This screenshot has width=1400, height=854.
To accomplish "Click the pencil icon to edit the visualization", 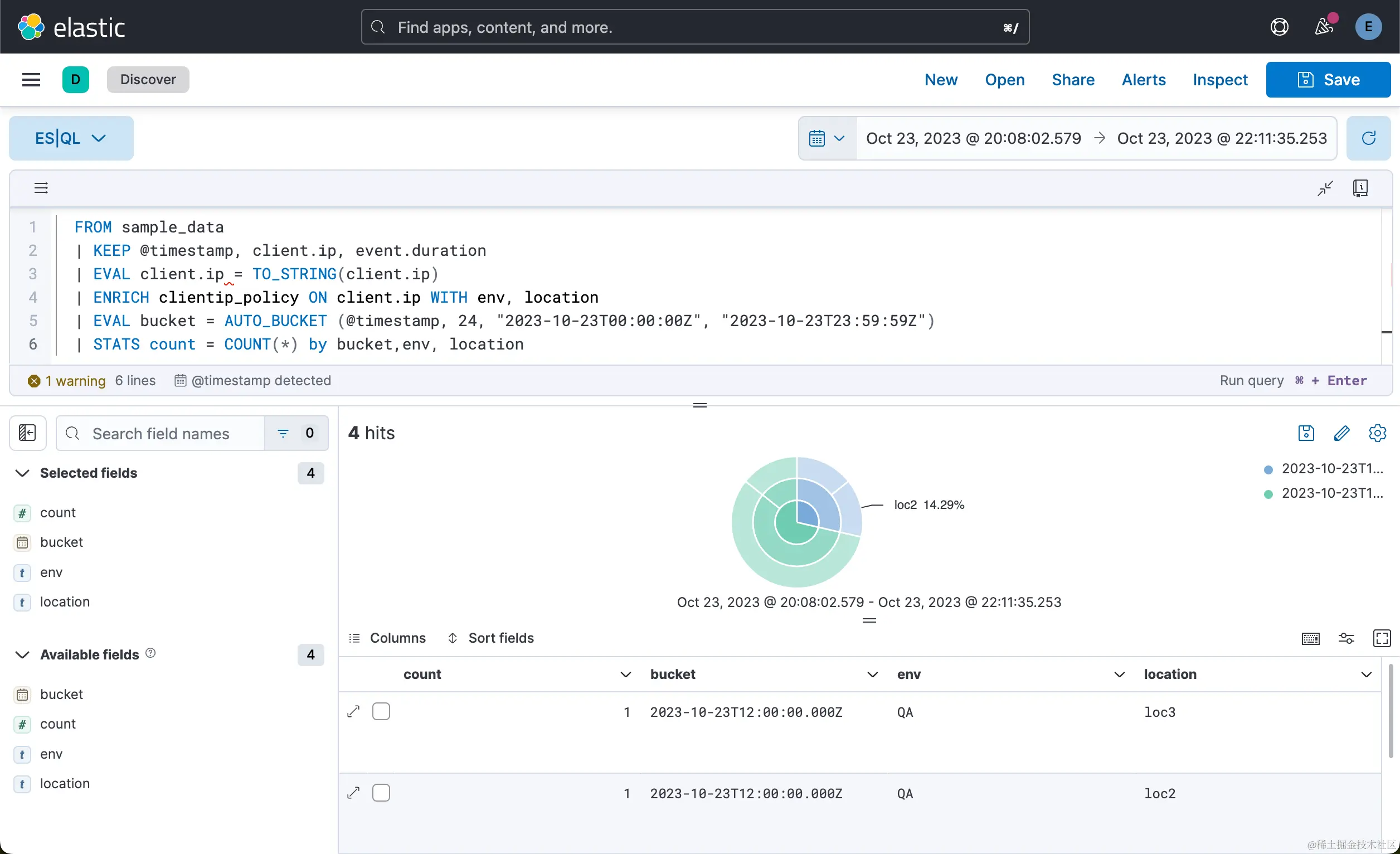I will pyautogui.click(x=1341, y=433).
